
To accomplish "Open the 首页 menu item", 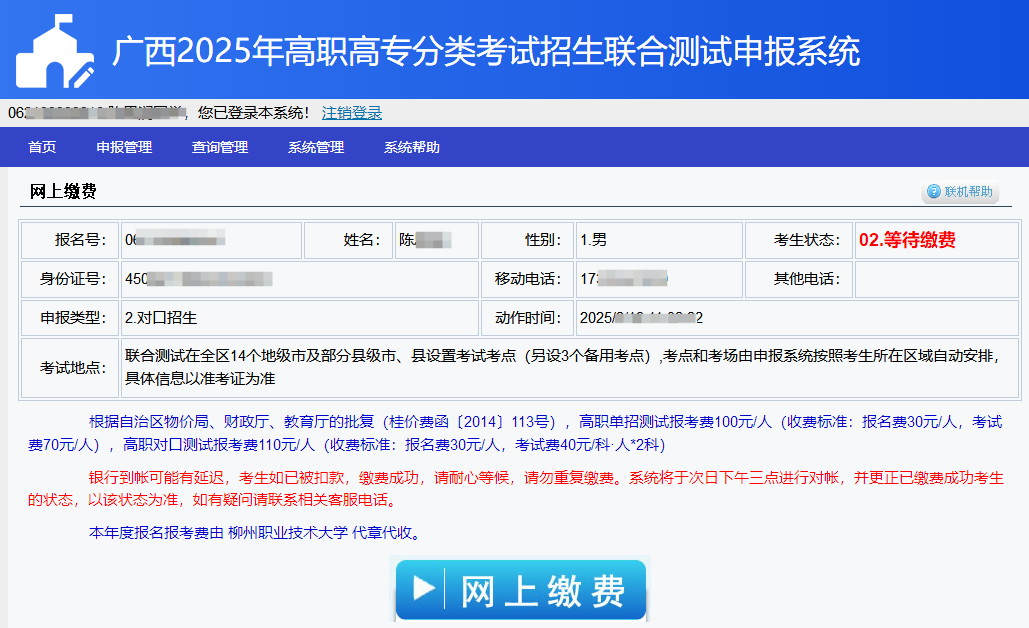I will point(42,147).
